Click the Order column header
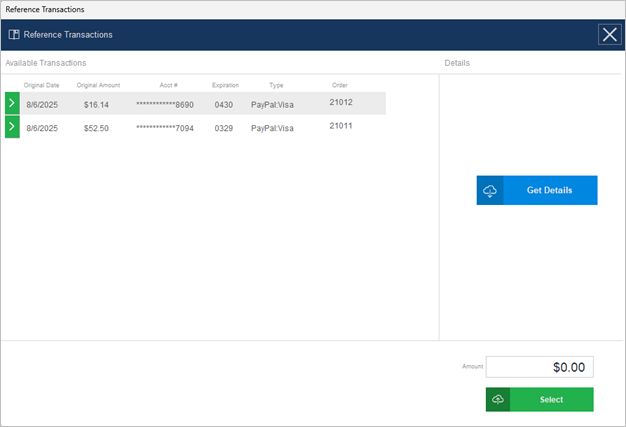 click(340, 85)
